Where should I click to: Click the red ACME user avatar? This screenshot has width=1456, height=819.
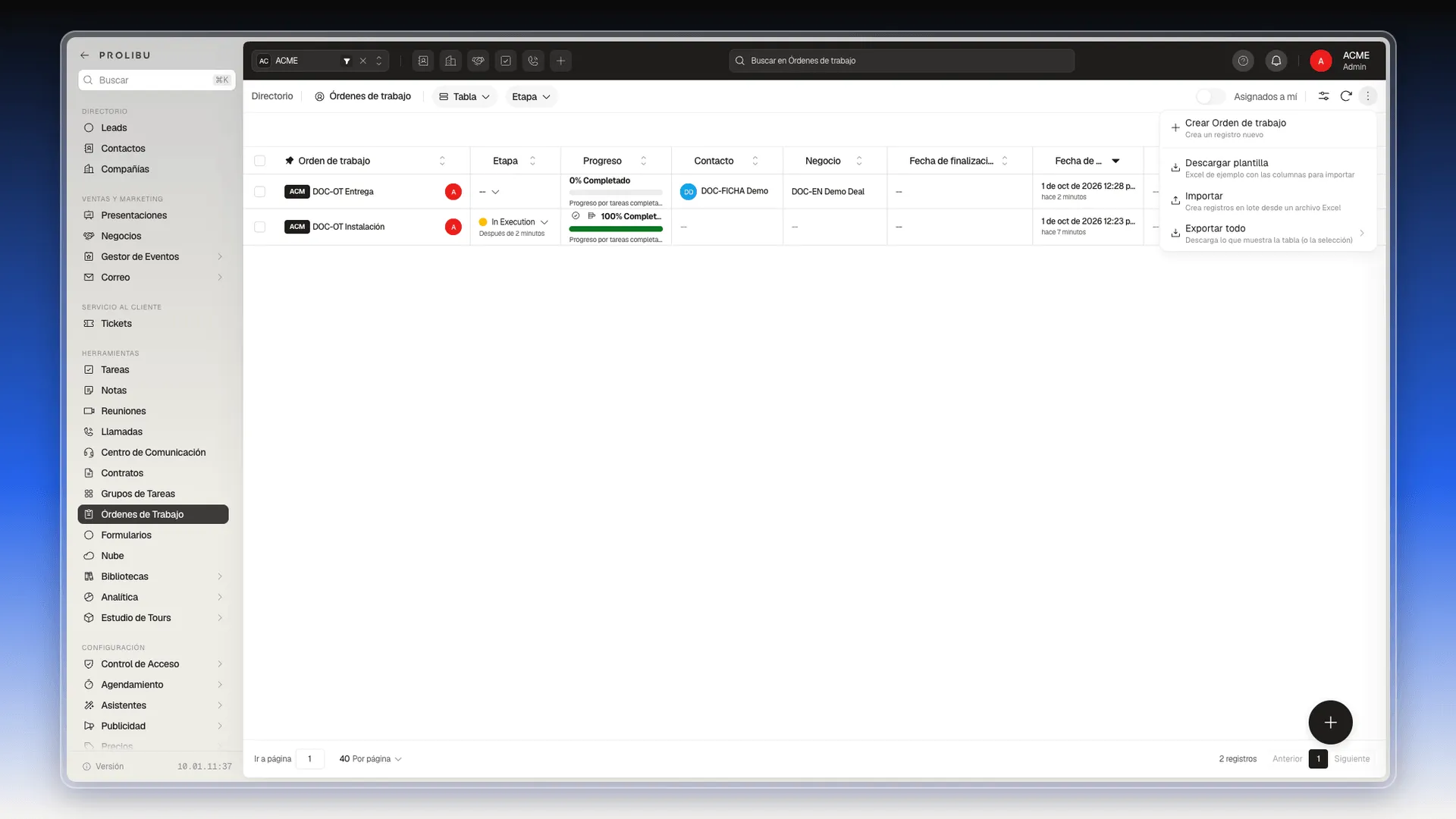pos(1321,61)
